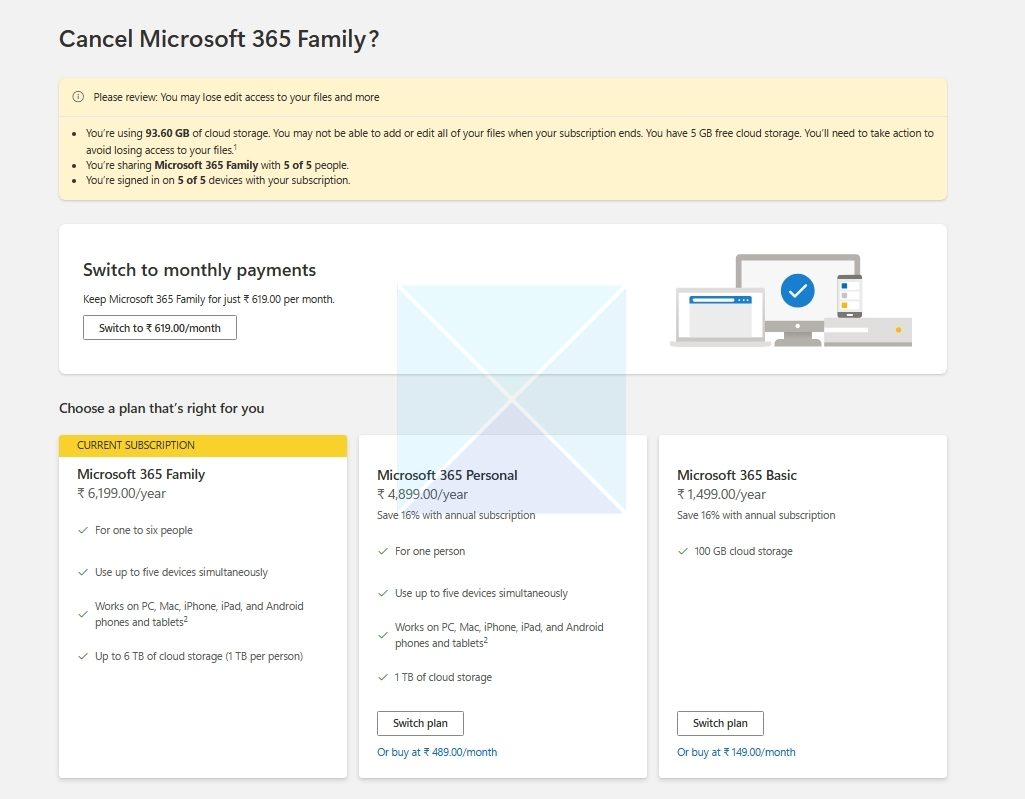Open the "Or buy at ₹ 489.00/month" link
Screen dimensions: 1025x799
437,752
